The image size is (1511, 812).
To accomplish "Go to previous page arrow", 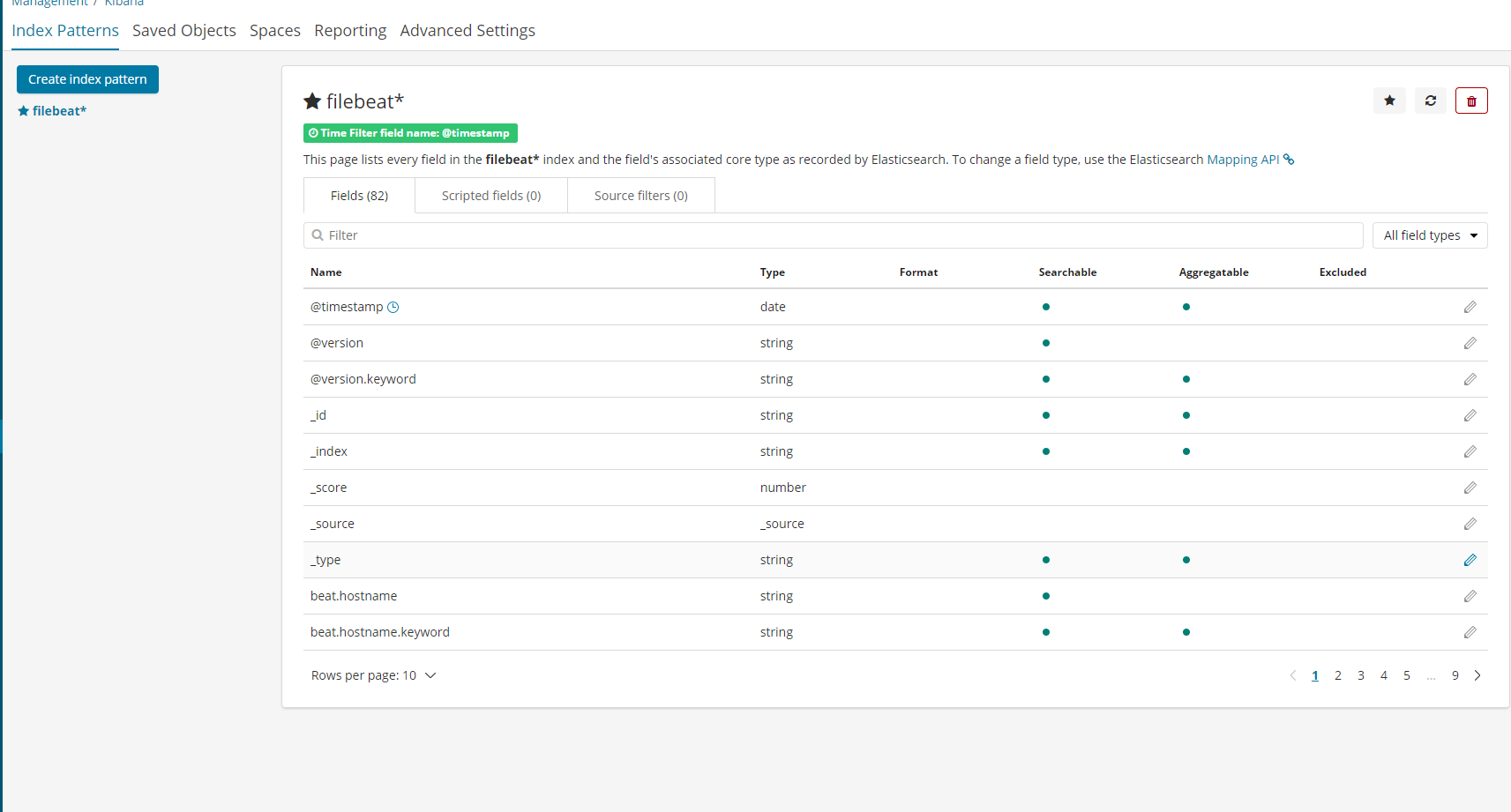I will pos(1293,675).
